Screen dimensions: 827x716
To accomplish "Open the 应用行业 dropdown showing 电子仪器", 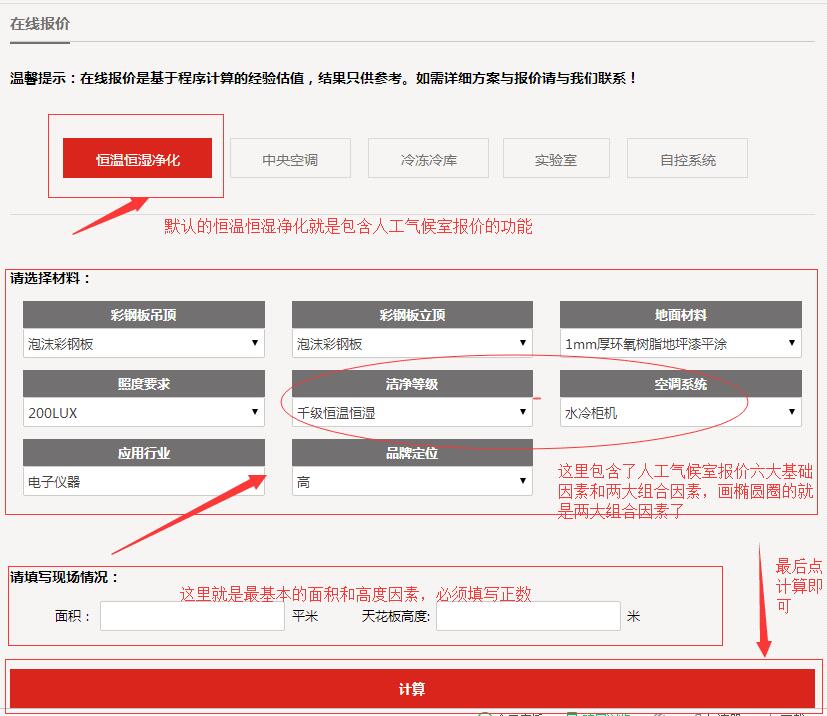I will (143, 481).
